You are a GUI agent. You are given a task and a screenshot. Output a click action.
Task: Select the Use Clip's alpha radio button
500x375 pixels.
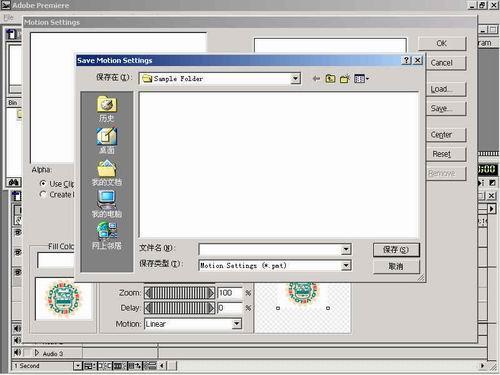[x=43, y=183]
